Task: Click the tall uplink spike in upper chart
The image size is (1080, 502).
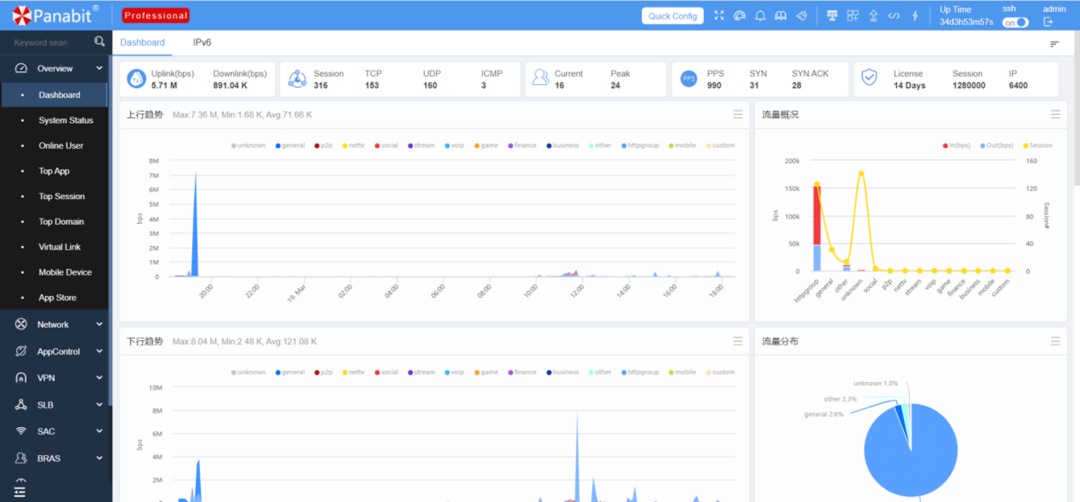Action: click(x=196, y=224)
